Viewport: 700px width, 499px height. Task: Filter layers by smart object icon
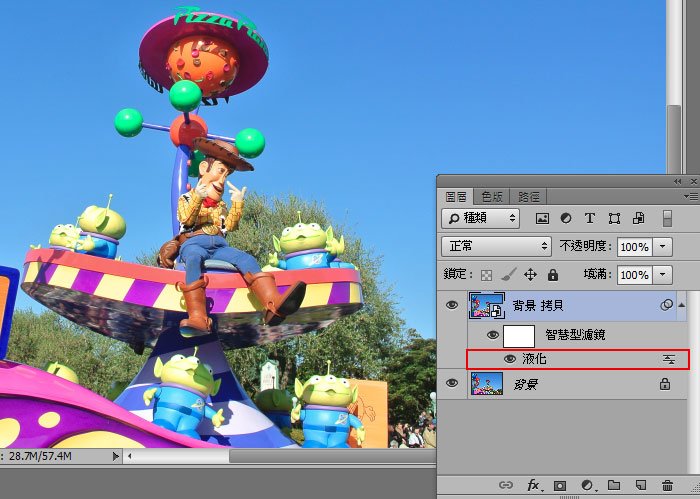638,218
